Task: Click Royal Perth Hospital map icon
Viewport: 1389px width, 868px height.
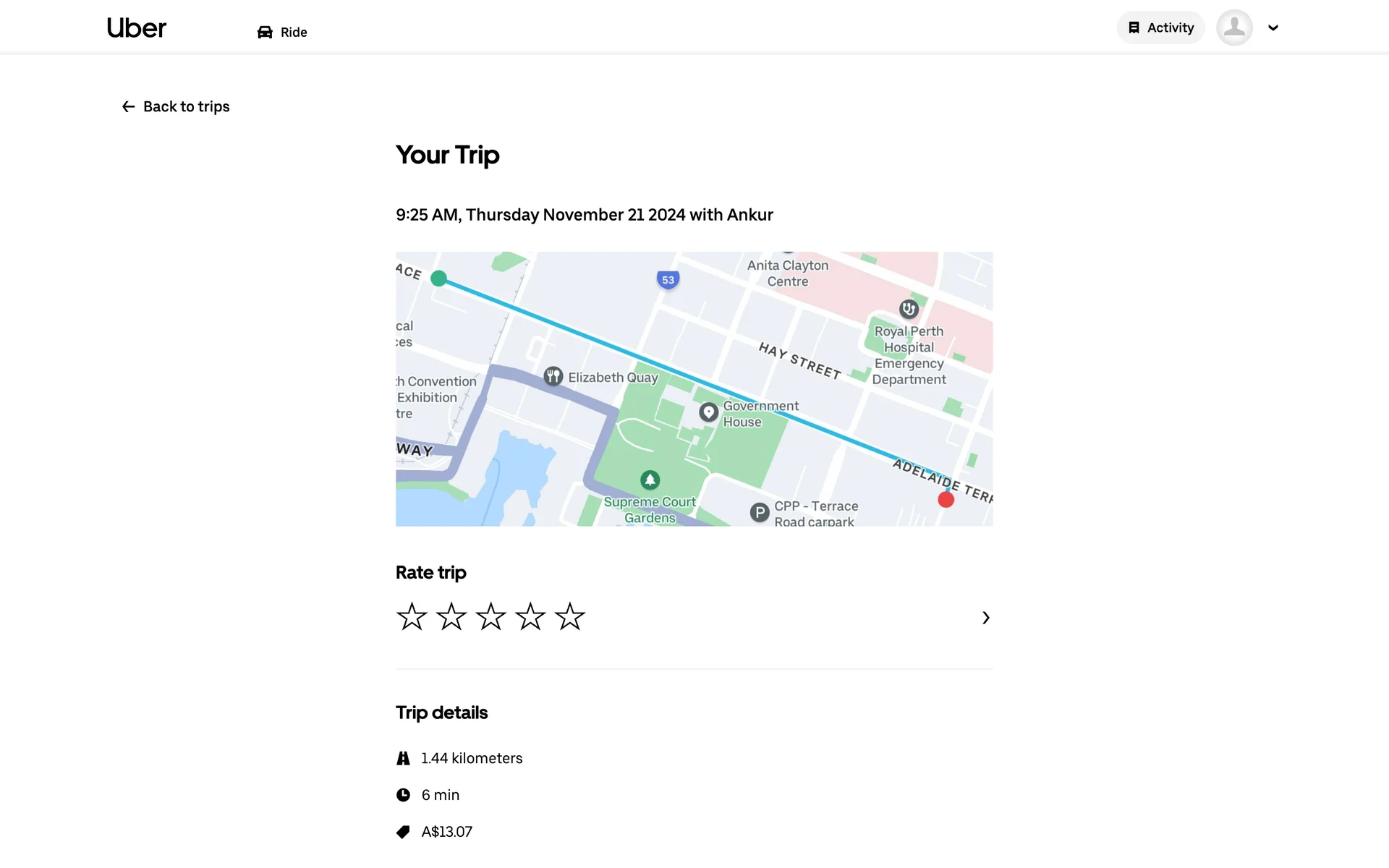Action: [x=909, y=309]
